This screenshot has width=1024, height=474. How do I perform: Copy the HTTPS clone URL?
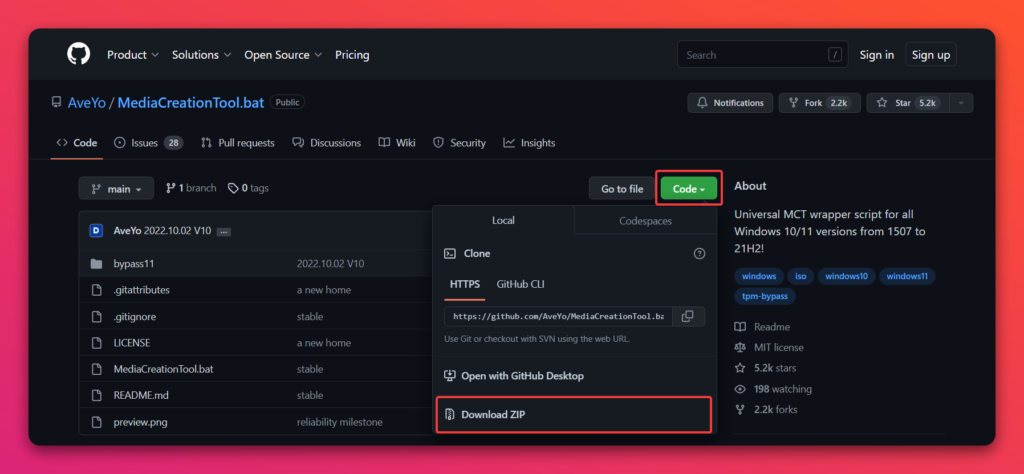(688, 316)
